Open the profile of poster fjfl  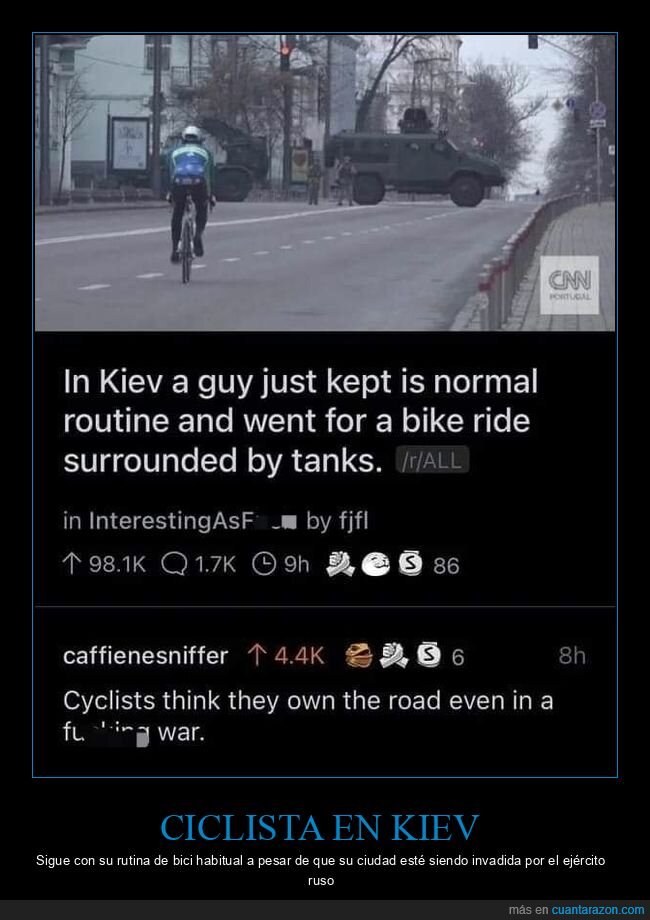tap(353, 521)
